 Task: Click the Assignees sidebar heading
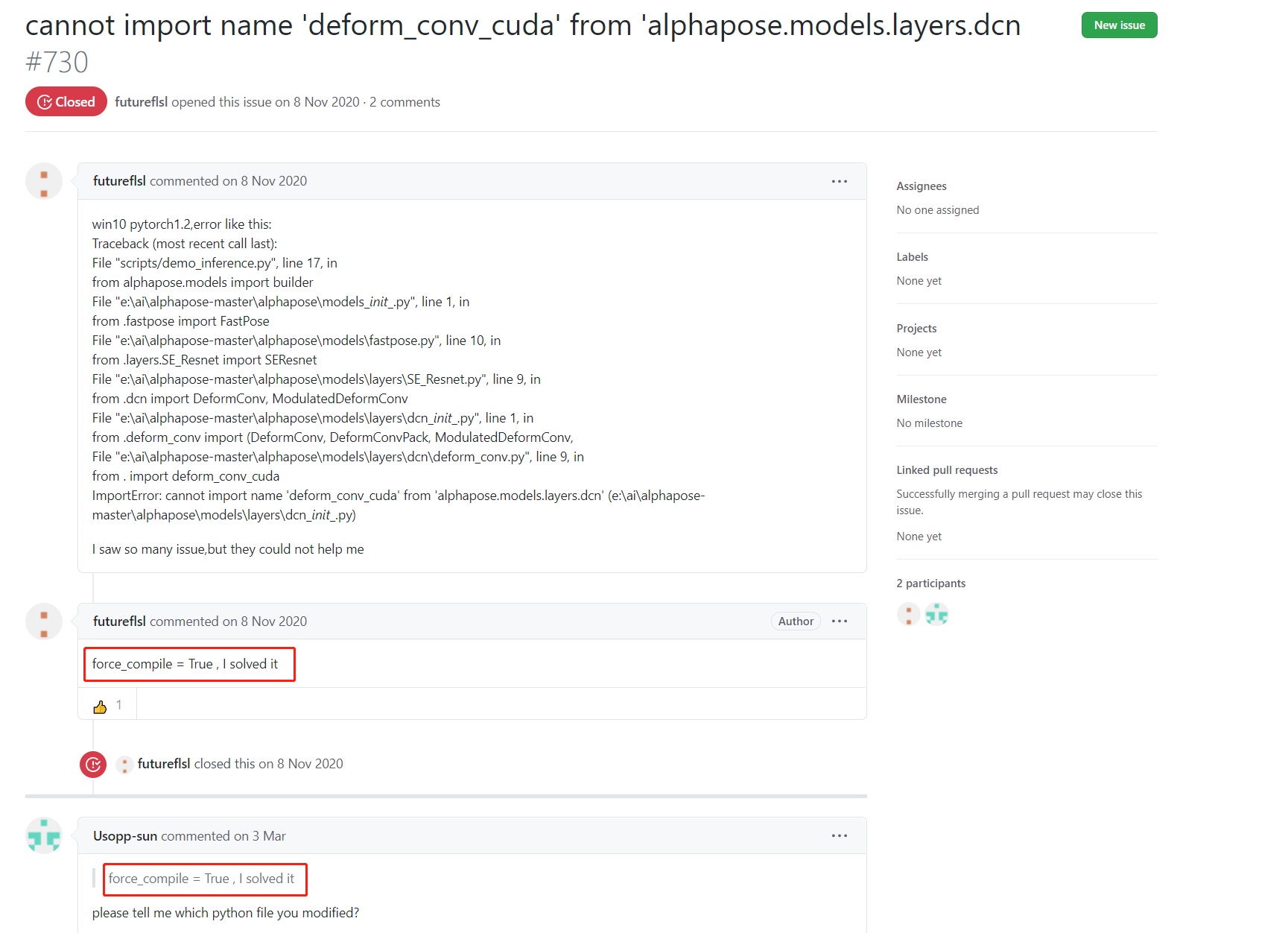pyautogui.click(x=921, y=186)
